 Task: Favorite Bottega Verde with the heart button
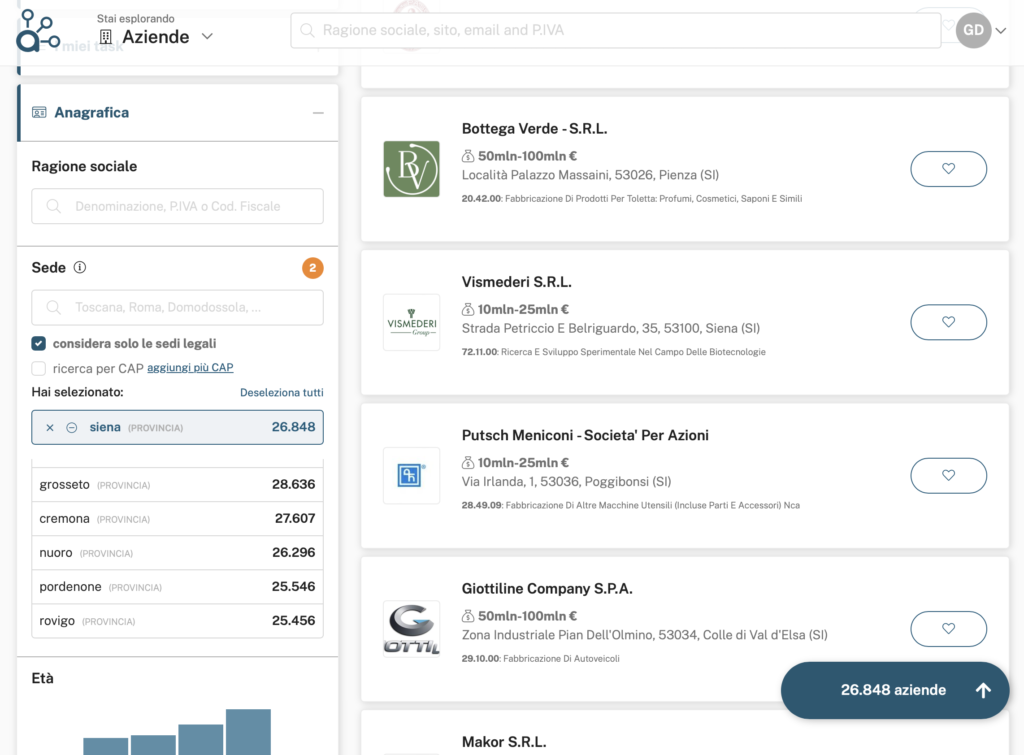pos(948,169)
